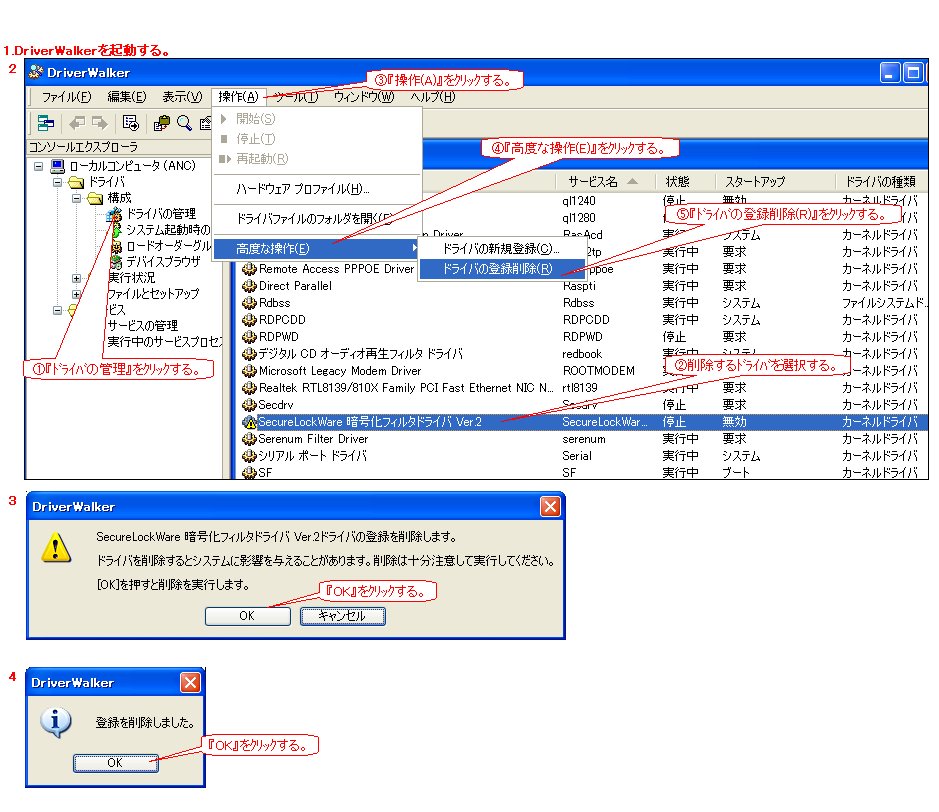Select the デジタル CD オーディオ再生フィルタ ドライバ row
The height and width of the screenshot is (812, 939).
[580, 354]
